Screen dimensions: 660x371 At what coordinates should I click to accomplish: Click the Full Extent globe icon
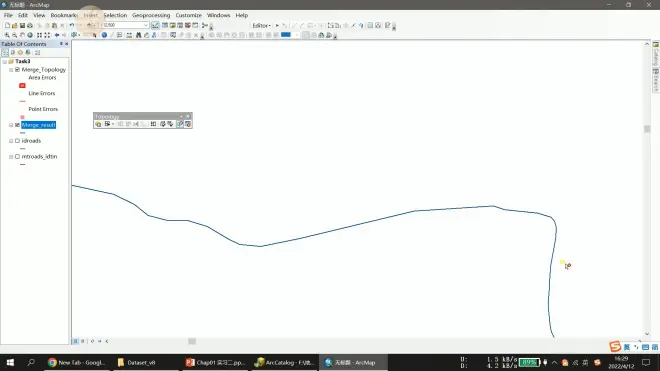tap(30, 35)
